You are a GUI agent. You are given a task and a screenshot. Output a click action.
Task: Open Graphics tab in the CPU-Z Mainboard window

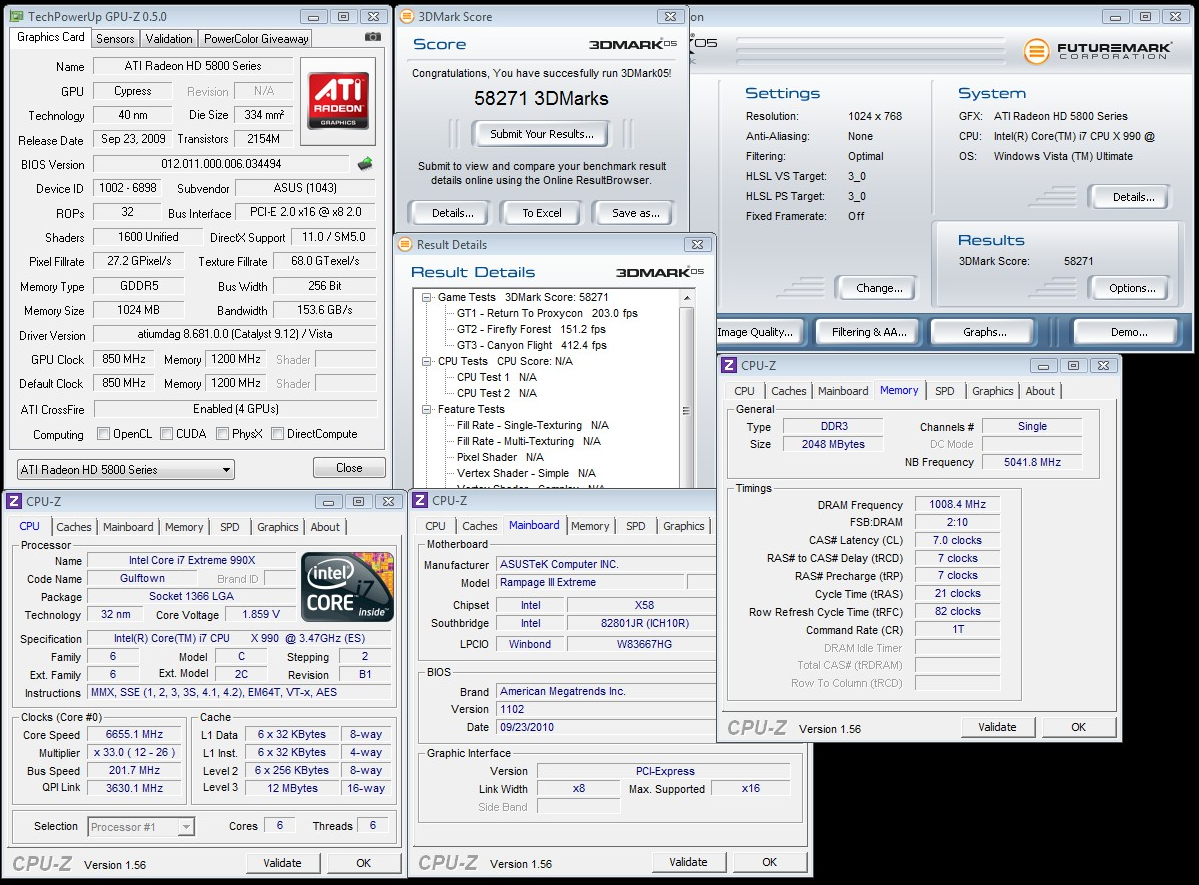click(x=684, y=526)
